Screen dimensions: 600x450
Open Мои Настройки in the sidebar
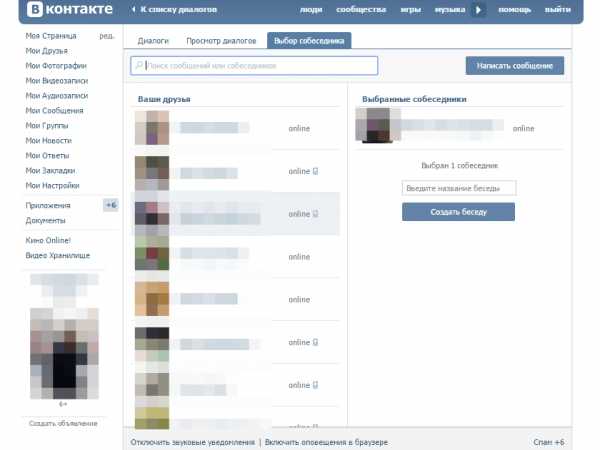(x=52, y=185)
